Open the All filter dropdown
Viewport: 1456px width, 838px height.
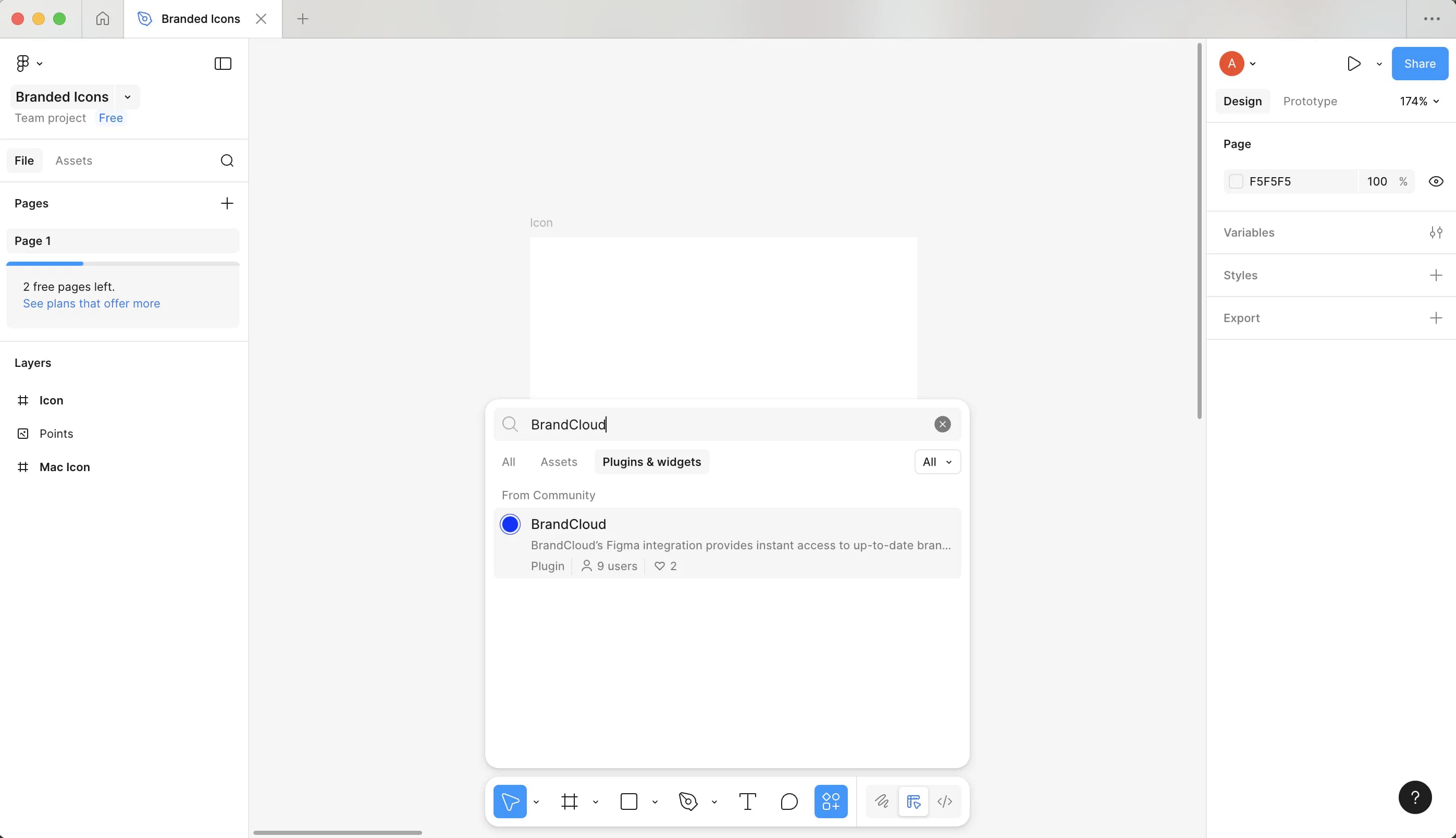pos(937,462)
